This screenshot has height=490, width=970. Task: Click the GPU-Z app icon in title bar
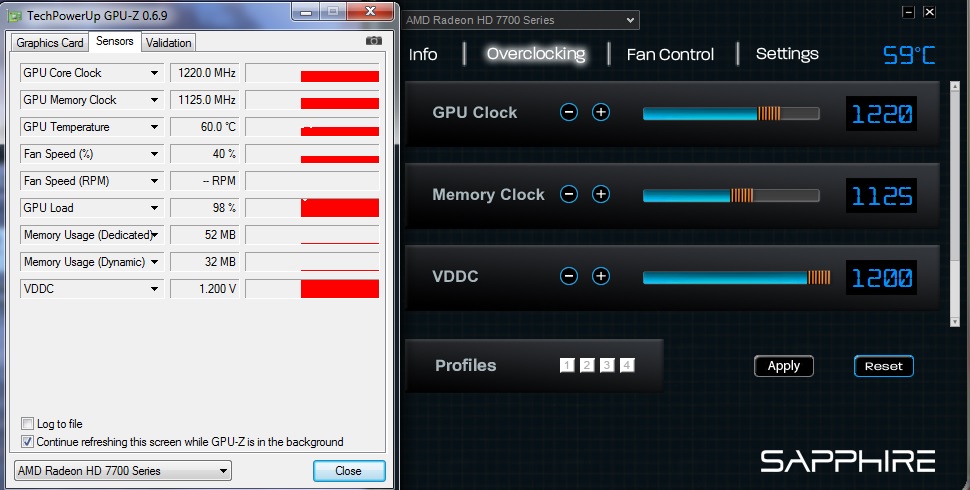coord(15,15)
